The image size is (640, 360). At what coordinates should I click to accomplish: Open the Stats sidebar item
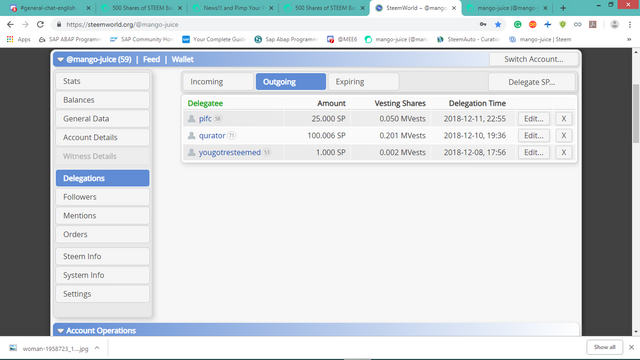pyautogui.click(x=102, y=81)
